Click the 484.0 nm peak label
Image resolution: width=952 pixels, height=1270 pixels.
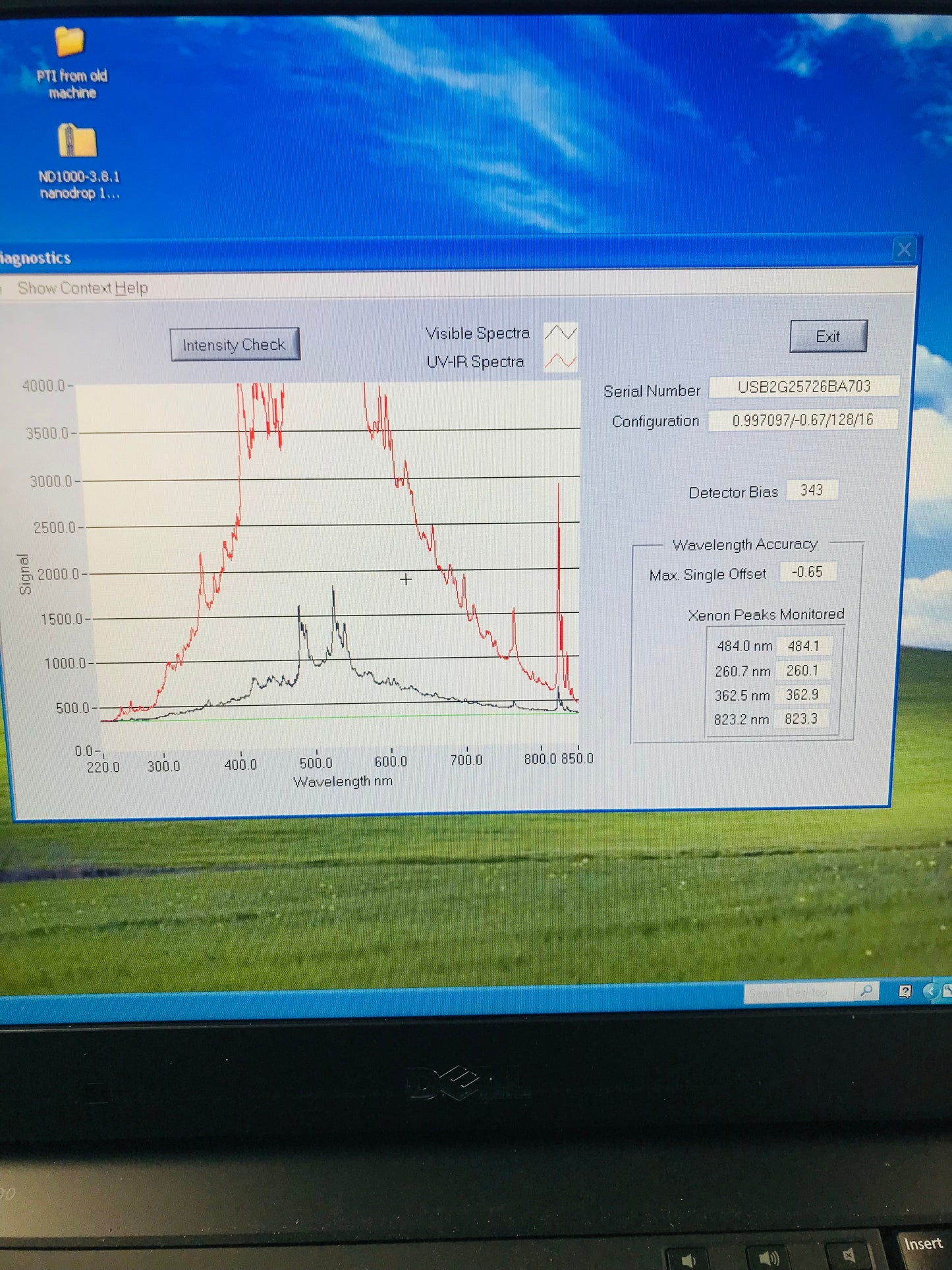[x=744, y=647]
